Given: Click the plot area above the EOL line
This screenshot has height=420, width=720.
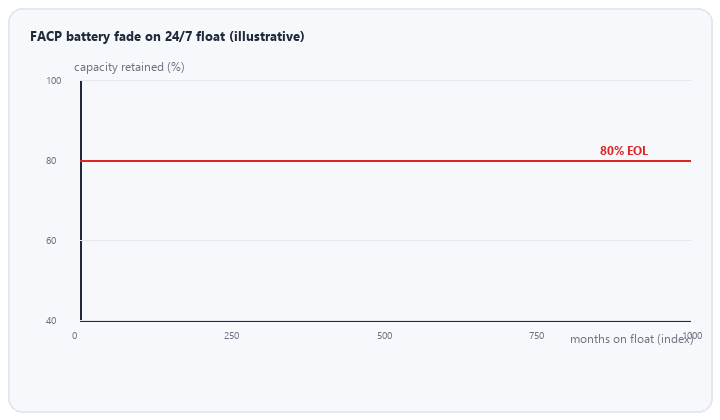Looking at the screenshot, I should pos(386,120).
